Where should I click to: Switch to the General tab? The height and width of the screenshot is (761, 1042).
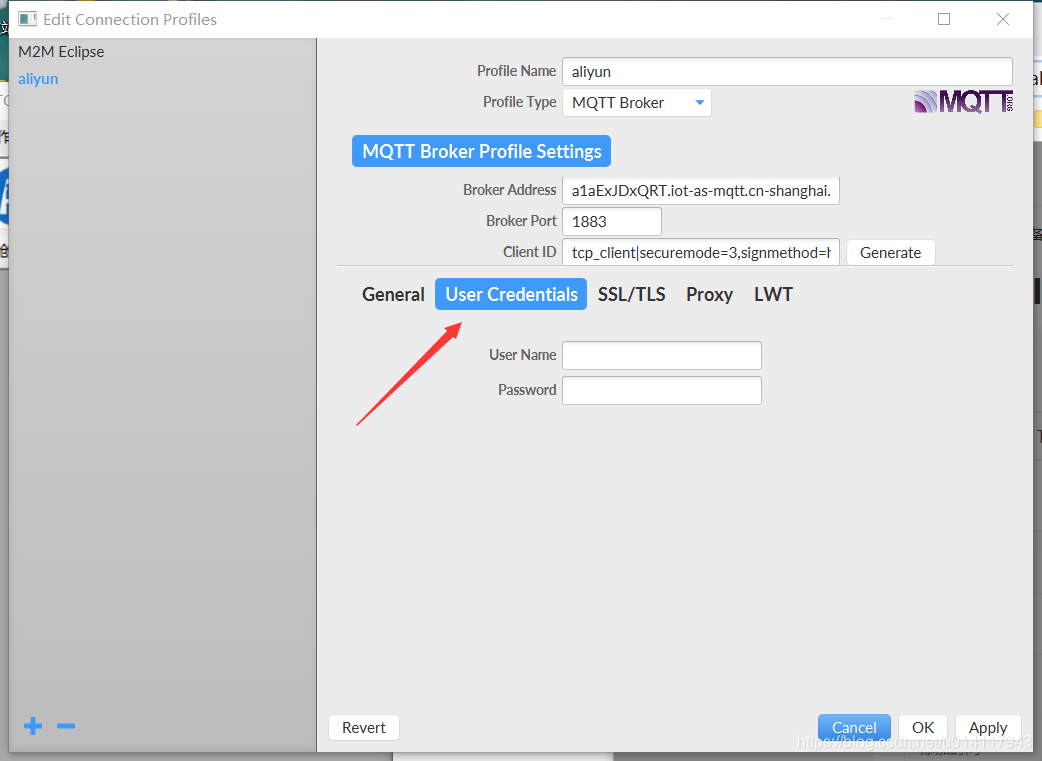coord(393,294)
